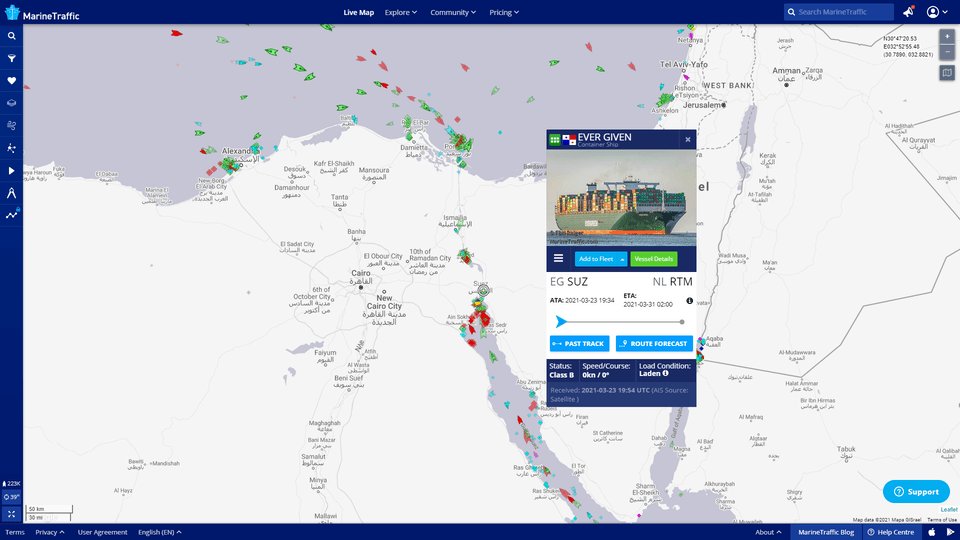
Task: Click the blue voyage progress arrow marker
Action: pos(560,321)
